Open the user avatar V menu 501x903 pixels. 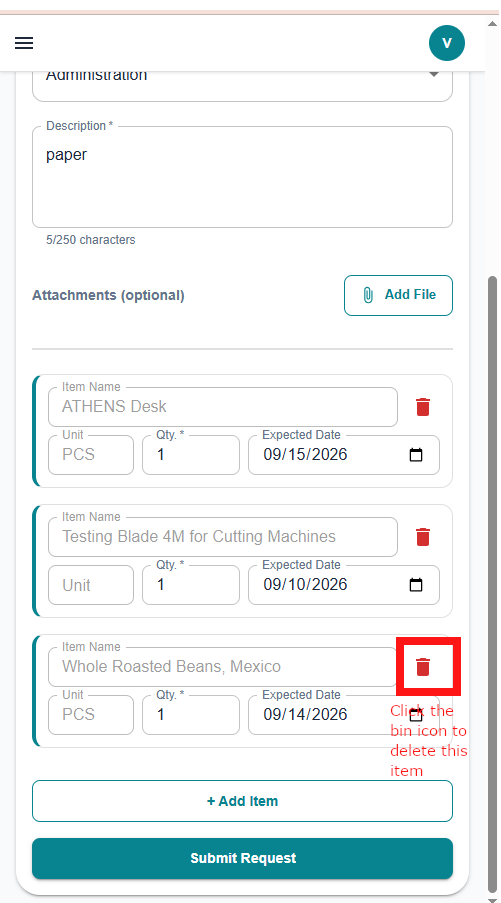[446, 43]
